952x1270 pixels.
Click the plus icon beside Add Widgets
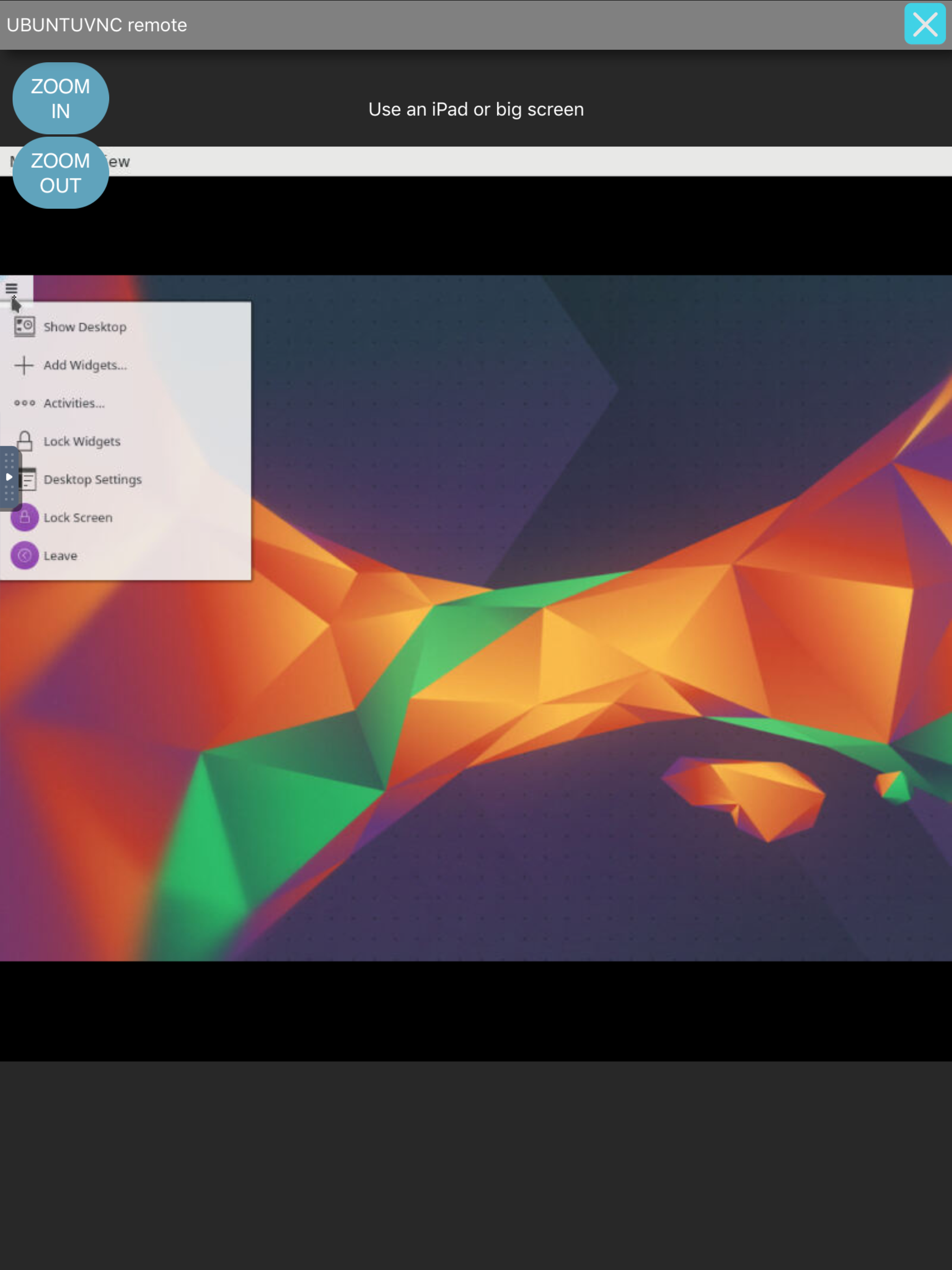[24, 365]
